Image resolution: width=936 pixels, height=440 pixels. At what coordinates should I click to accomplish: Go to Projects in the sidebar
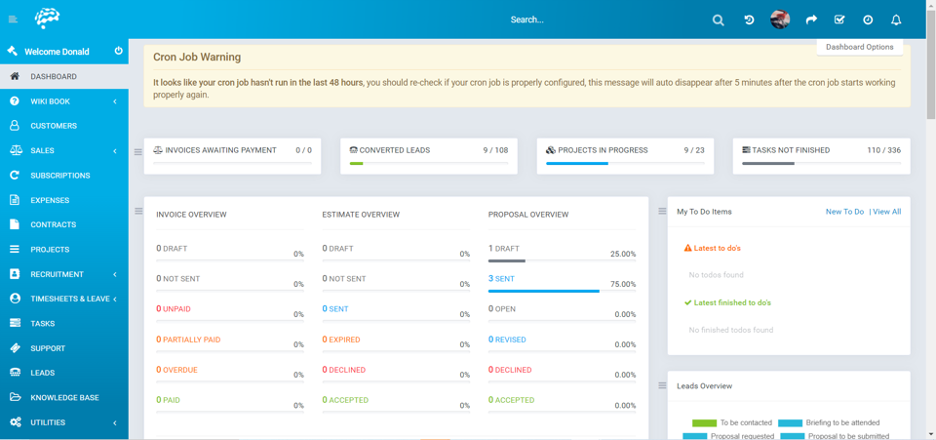(49, 249)
